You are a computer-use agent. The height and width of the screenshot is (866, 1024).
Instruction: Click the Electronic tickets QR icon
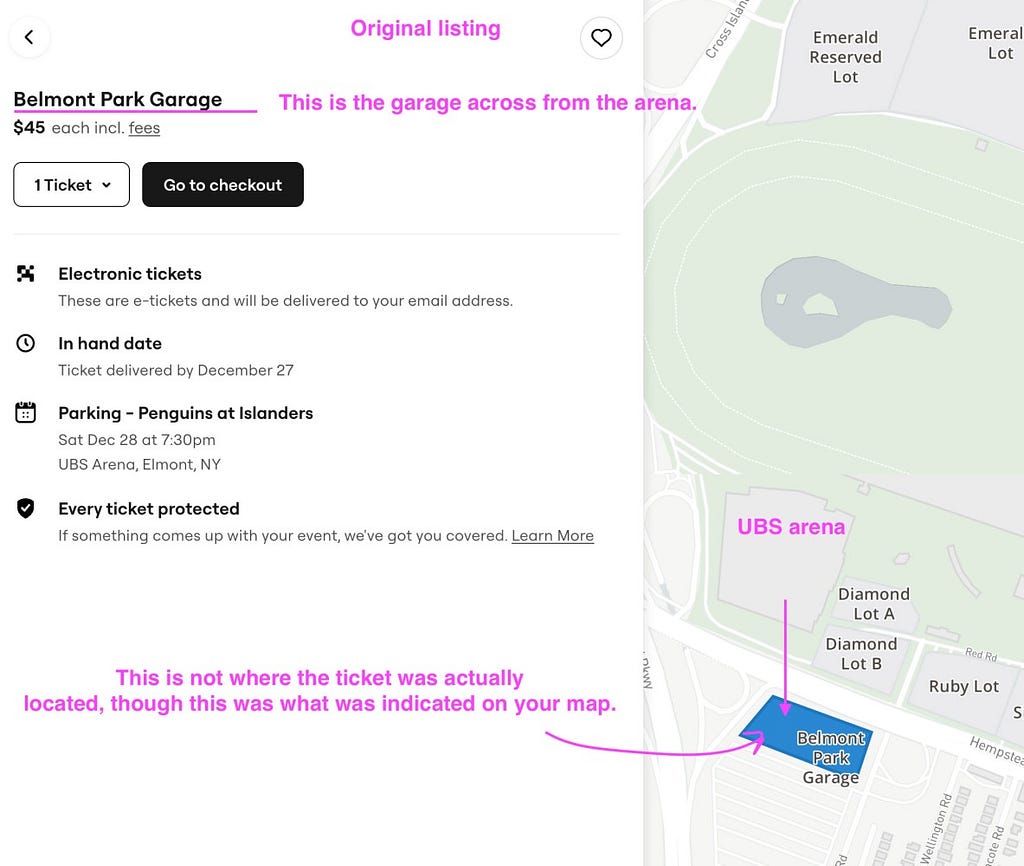pos(25,274)
